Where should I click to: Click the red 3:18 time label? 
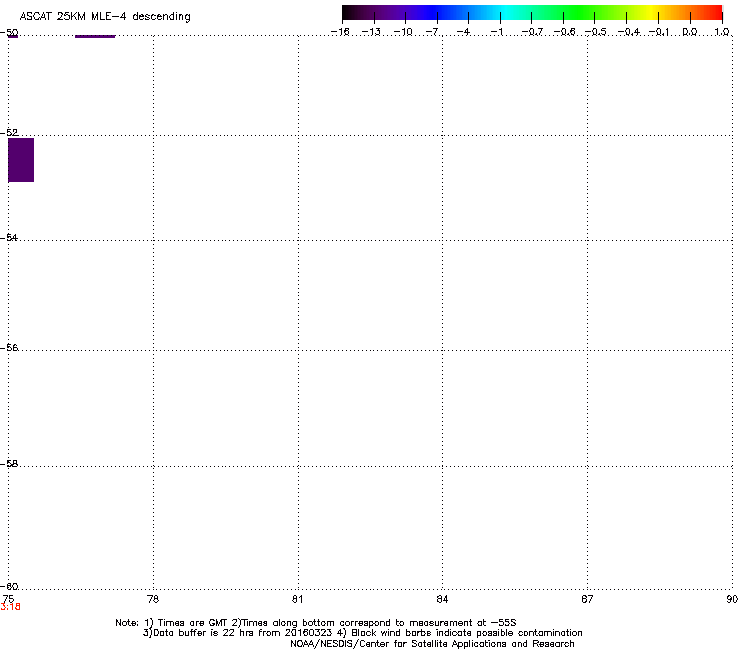(x=10, y=607)
